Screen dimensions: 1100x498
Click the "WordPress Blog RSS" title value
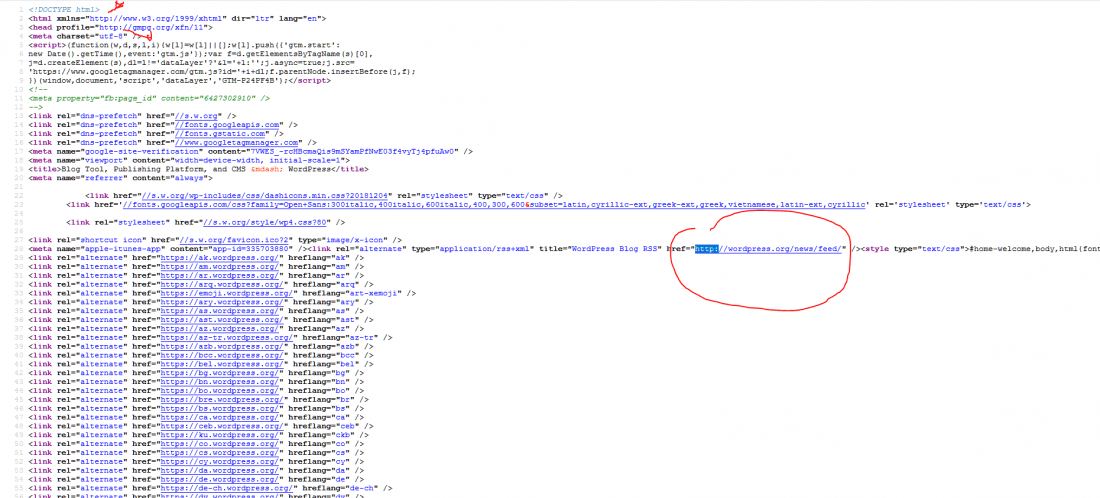coord(616,249)
